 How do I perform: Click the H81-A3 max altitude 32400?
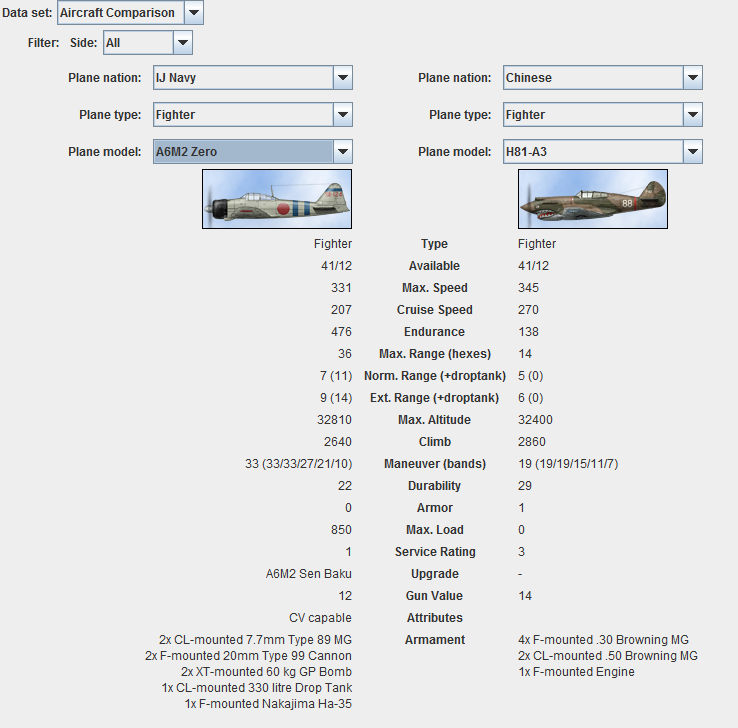tap(536, 420)
